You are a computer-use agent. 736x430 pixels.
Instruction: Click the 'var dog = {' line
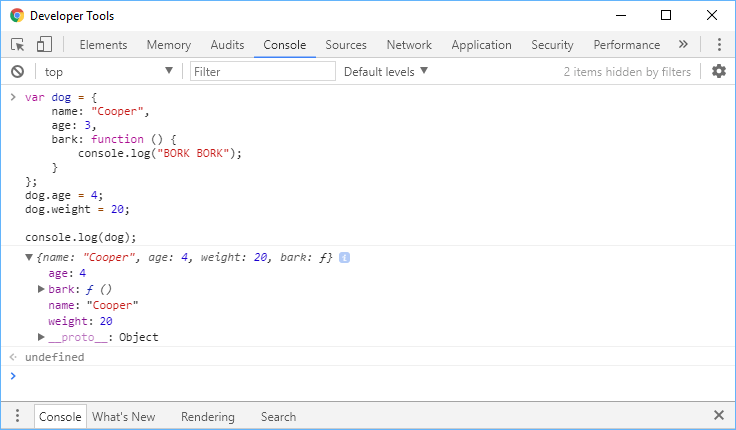pyautogui.click(x=61, y=97)
